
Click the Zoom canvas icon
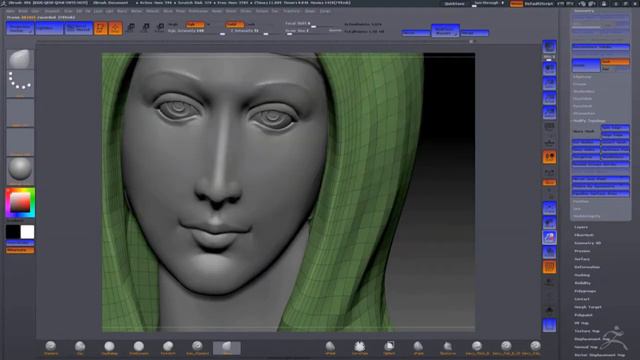coord(549,83)
